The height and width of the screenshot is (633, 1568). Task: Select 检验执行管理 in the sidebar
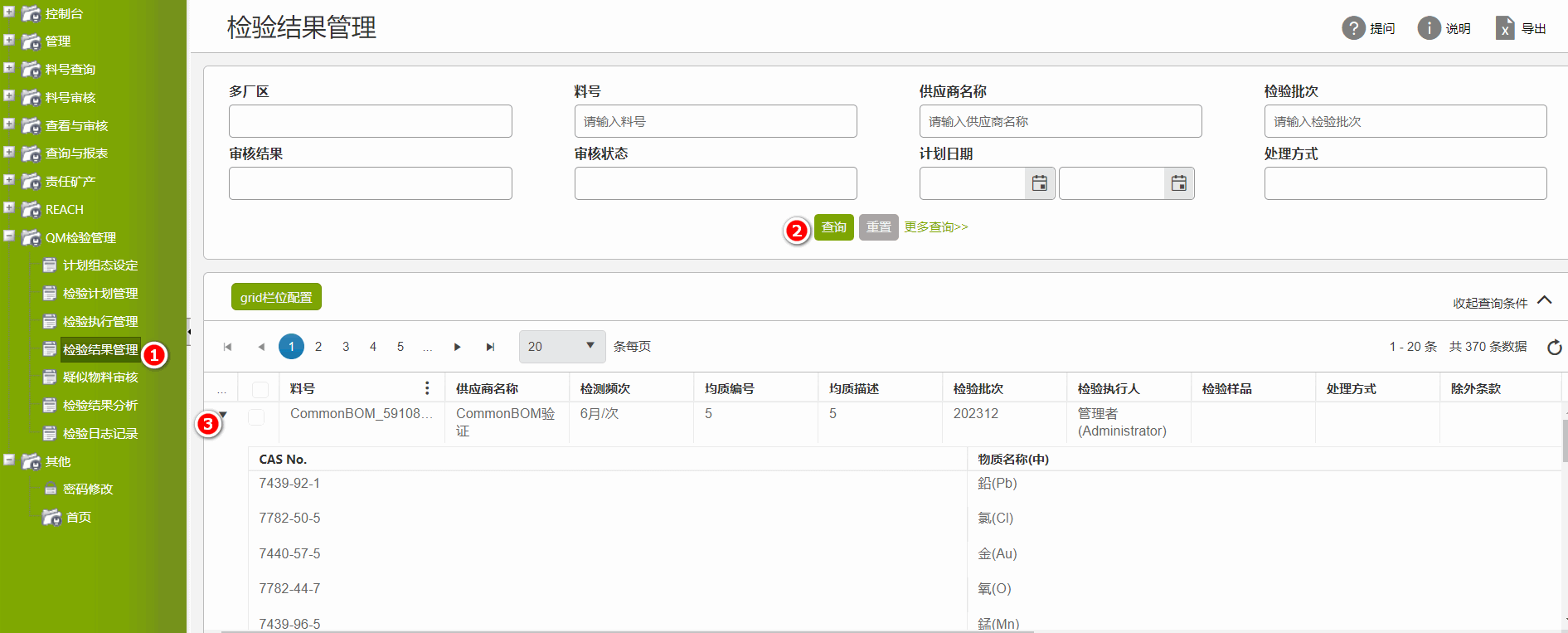coord(100,321)
